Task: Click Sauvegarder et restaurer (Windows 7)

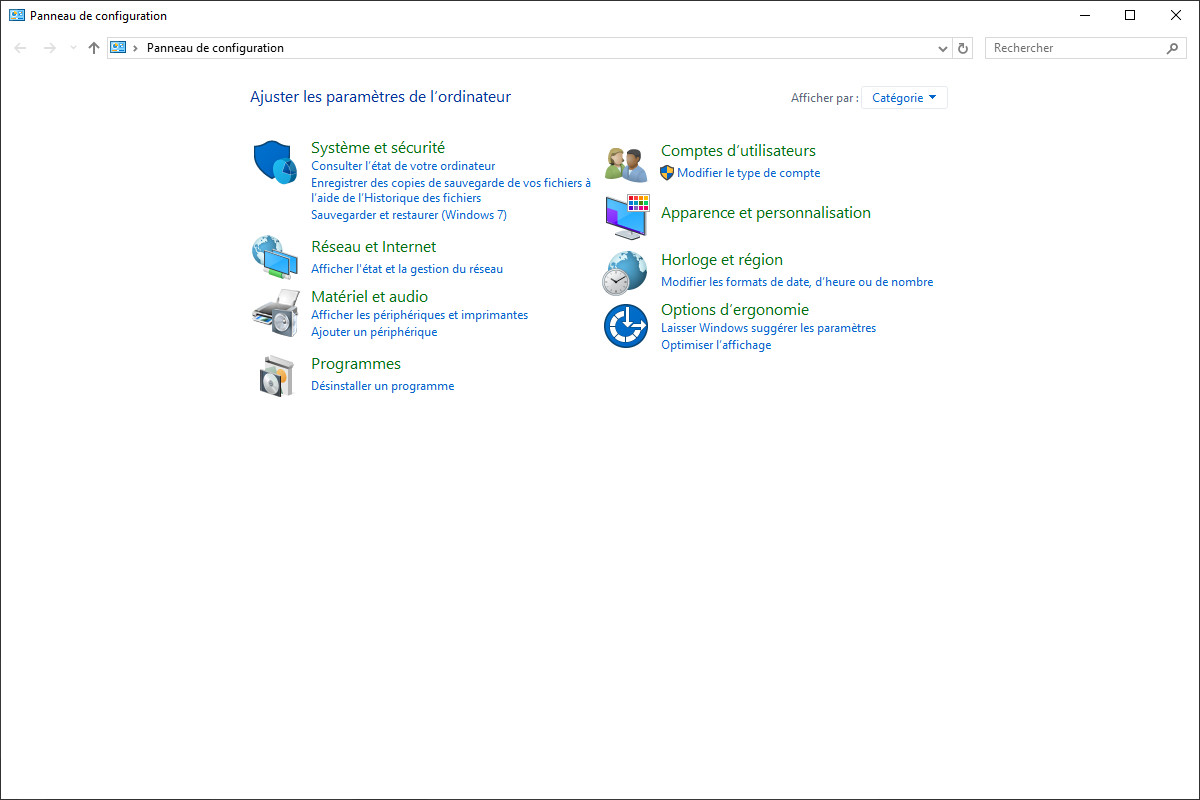Action: click(409, 215)
